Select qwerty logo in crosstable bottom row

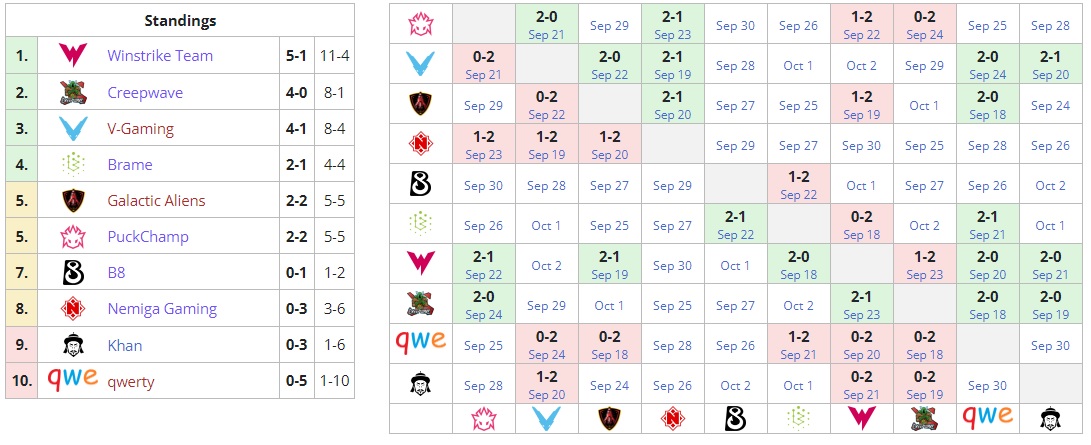[x=987, y=417]
